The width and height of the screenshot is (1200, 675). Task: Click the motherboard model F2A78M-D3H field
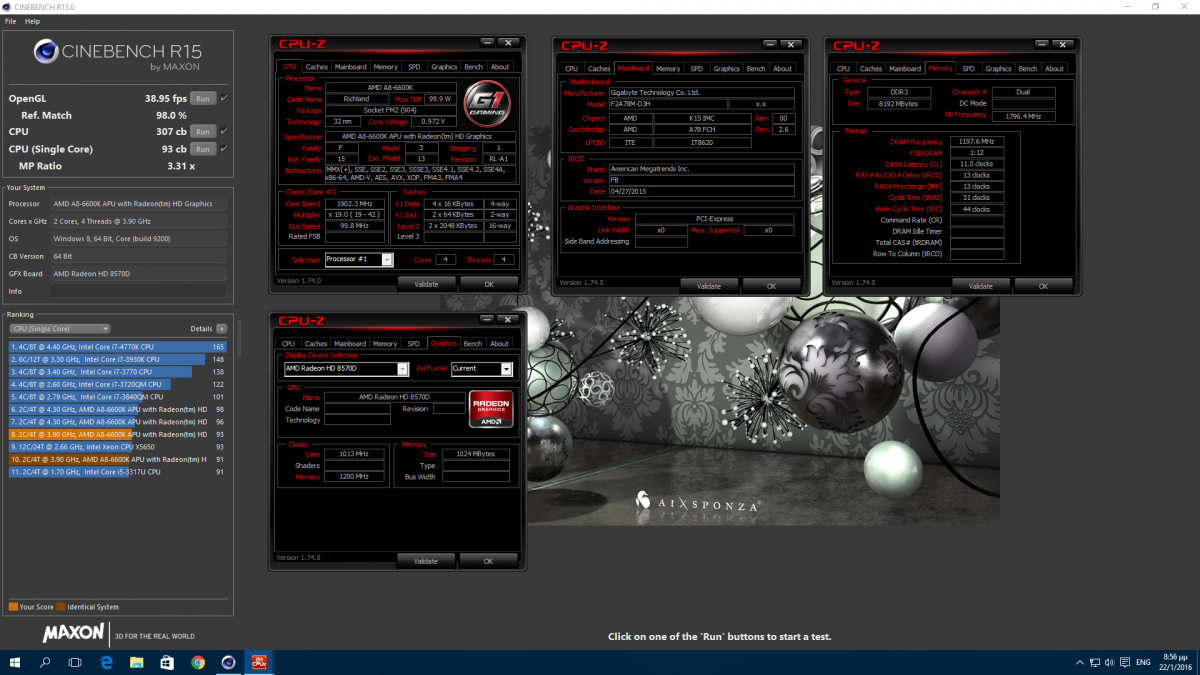click(x=667, y=104)
